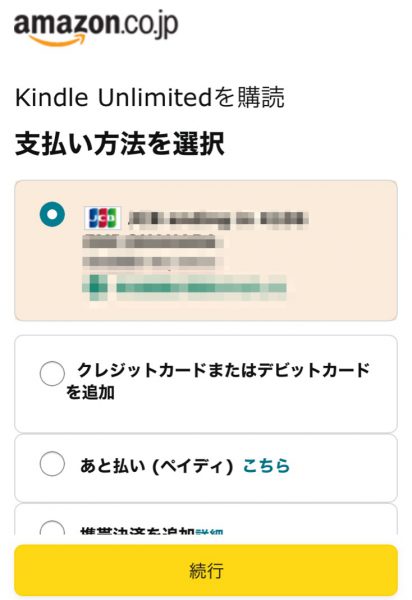
Task: Click the 続行 continue button
Action: tap(206, 570)
